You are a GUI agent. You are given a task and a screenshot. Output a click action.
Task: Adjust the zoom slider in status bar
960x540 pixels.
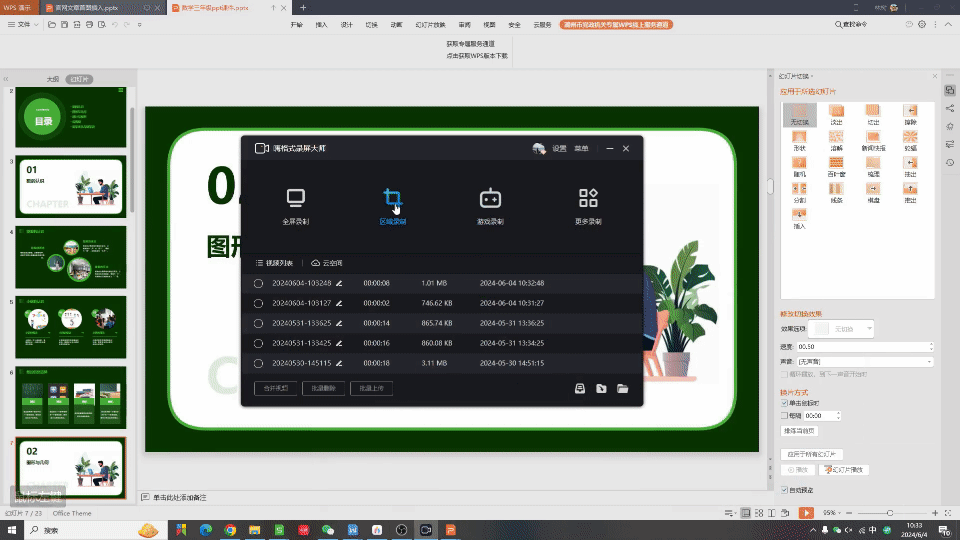890,513
